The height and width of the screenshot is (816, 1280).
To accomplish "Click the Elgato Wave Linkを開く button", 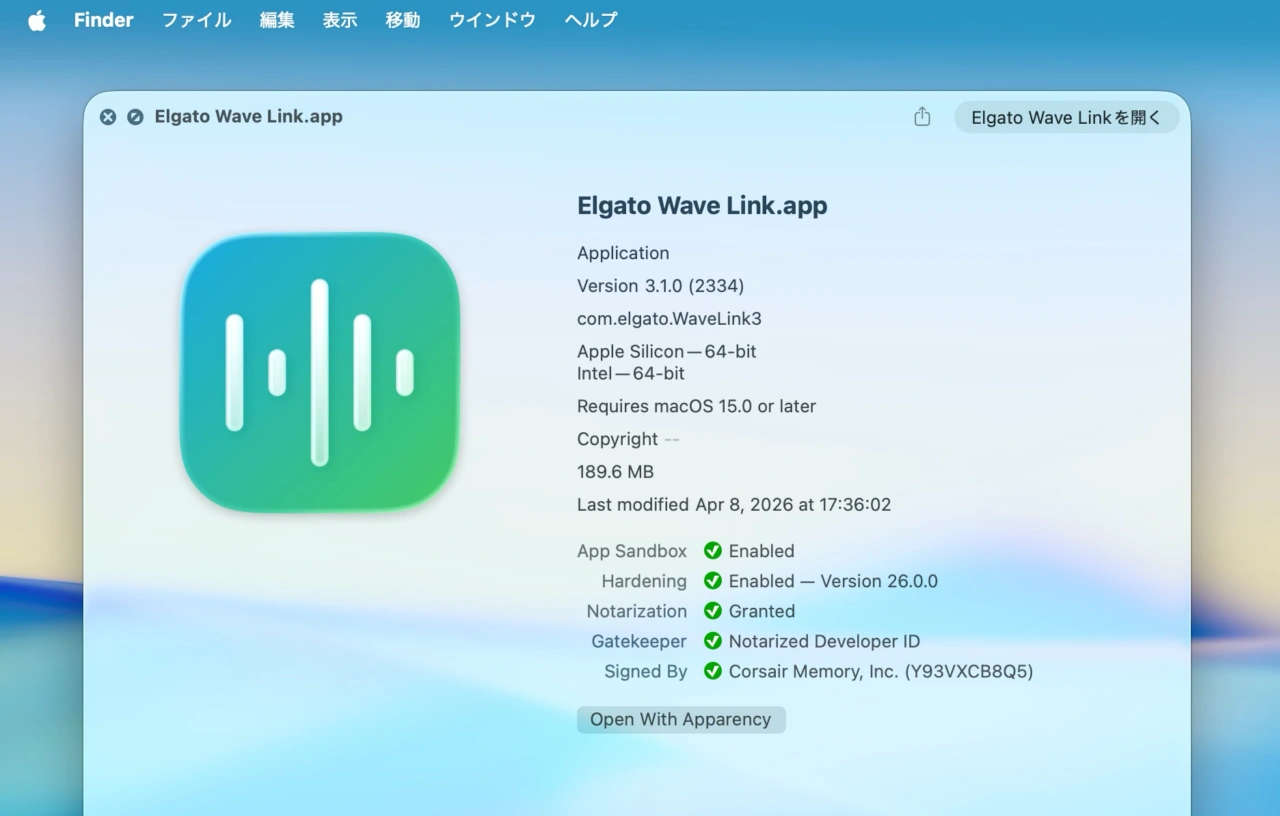I will pyautogui.click(x=1066, y=117).
